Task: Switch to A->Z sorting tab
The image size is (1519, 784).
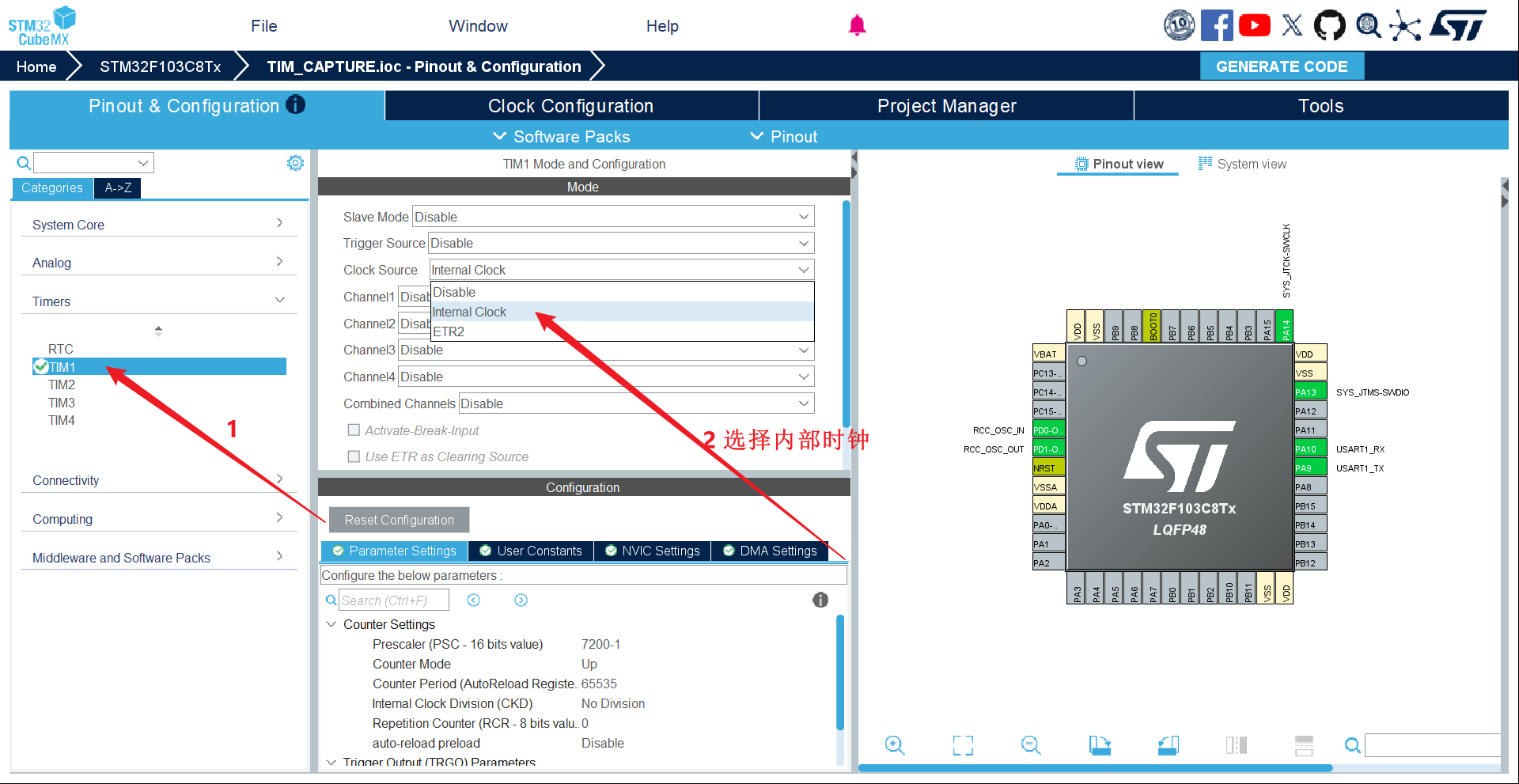Action: pyautogui.click(x=118, y=187)
